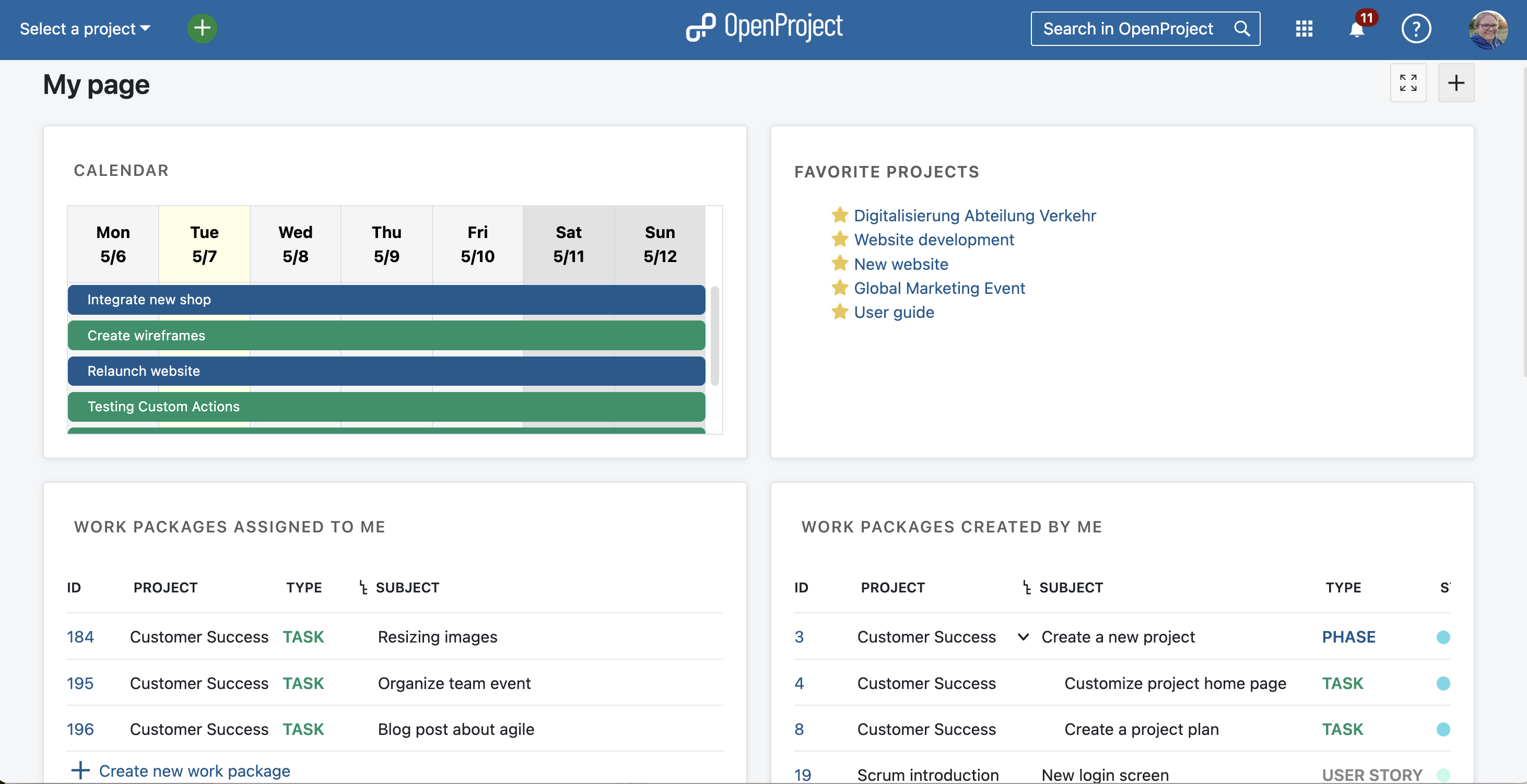Open the Digitalisierung Abteilung Verkehr project link
1527x784 pixels.
pos(975,215)
